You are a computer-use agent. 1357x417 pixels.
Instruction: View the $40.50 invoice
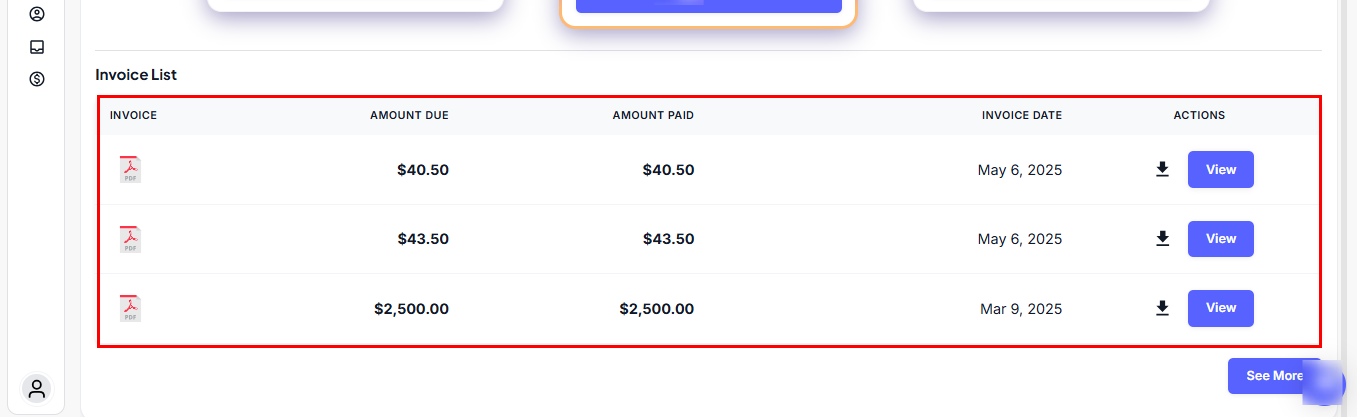pyautogui.click(x=1220, y=170)
